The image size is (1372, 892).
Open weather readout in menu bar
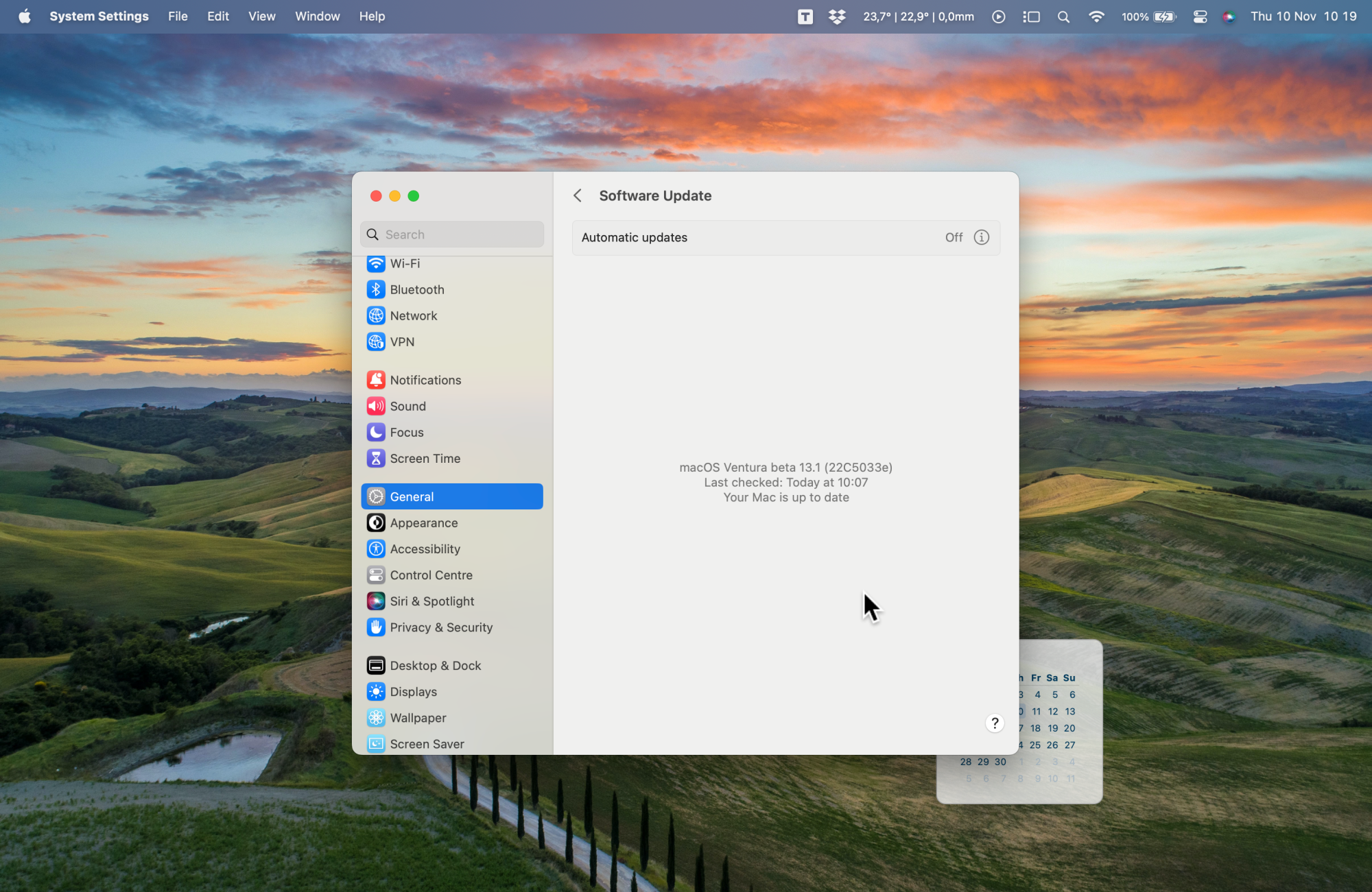pos(919,16)
